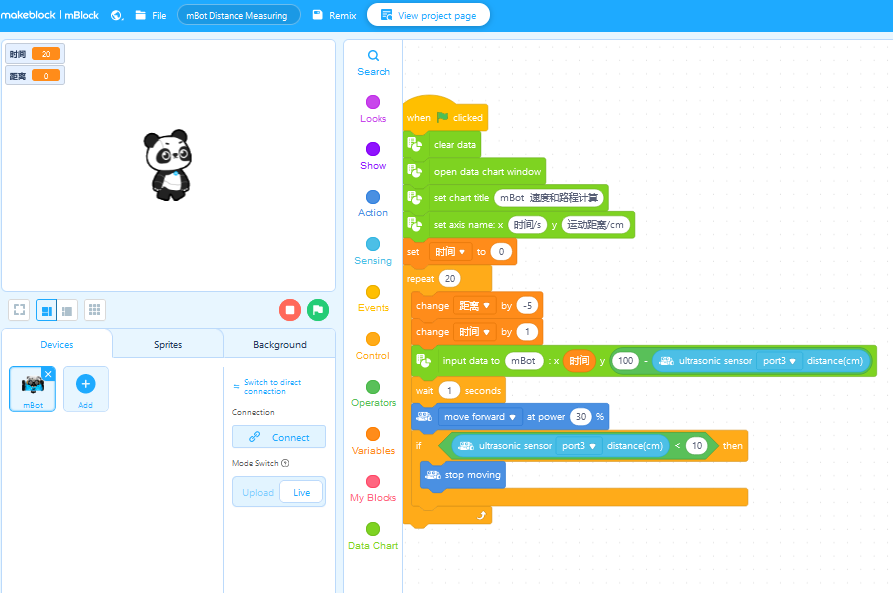Stop the running program with red button

click(290, 310)
